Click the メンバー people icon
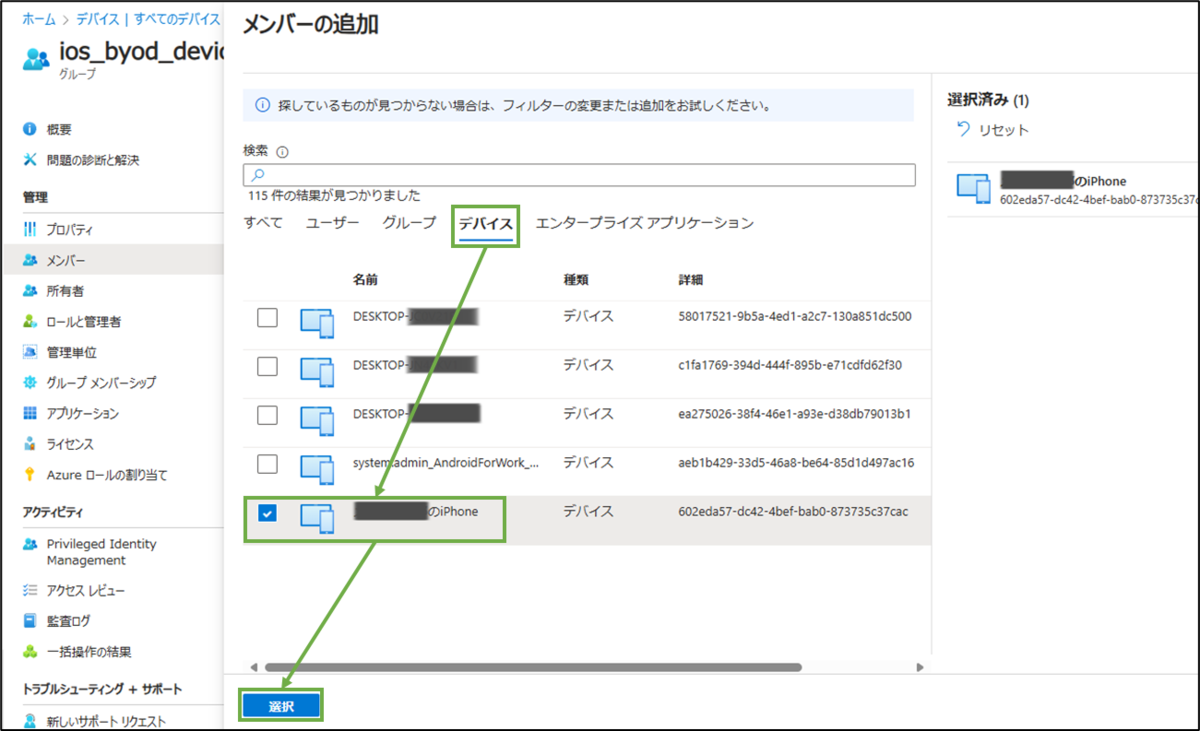Viewport: 1200px width, 731px height. coord(30,261)
